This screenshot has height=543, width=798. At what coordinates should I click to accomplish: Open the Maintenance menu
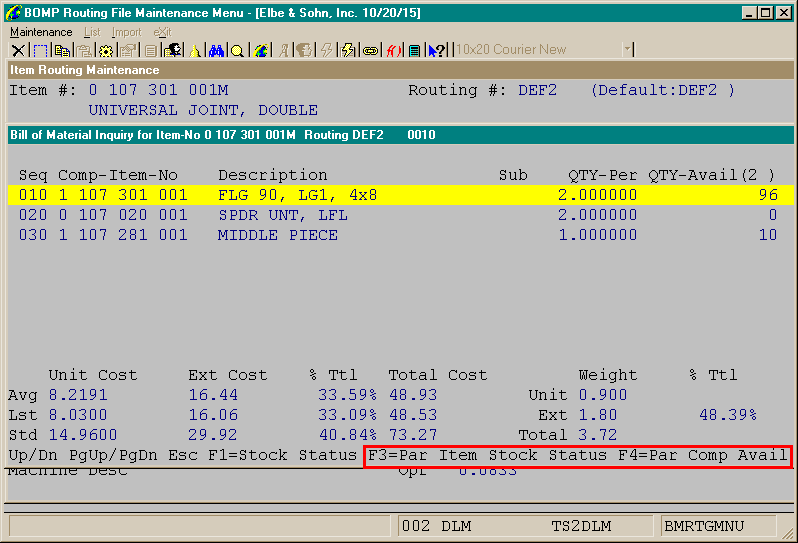click(x=41, y=32)
